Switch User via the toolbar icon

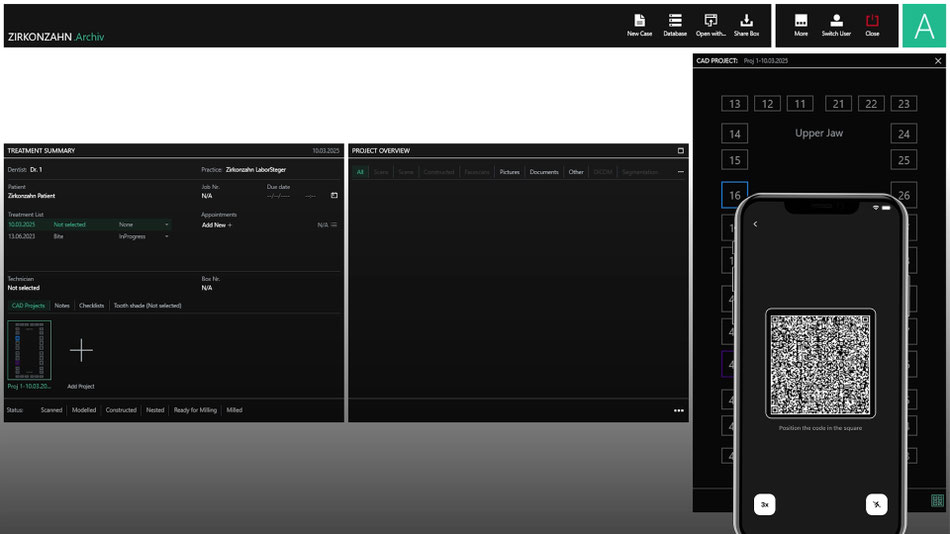point(836,24)
